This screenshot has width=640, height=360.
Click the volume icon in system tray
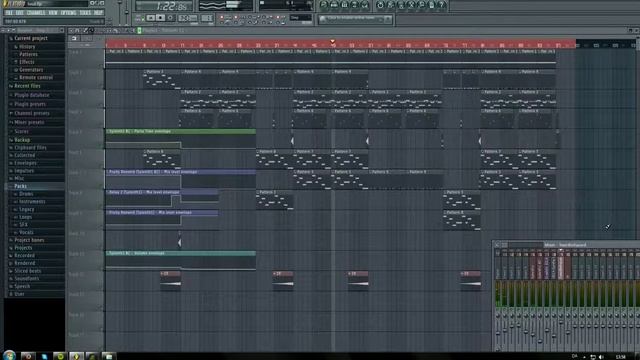pyautogui.click(x=601, y=357)
